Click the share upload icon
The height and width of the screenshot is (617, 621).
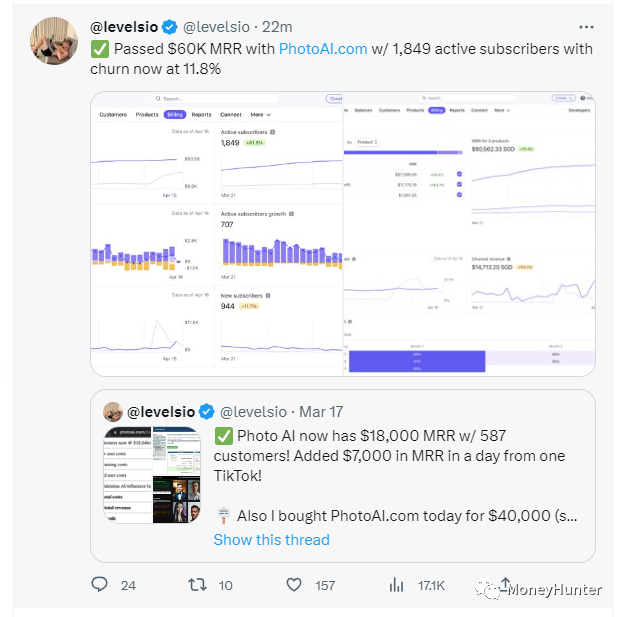[x=505, y=584]
